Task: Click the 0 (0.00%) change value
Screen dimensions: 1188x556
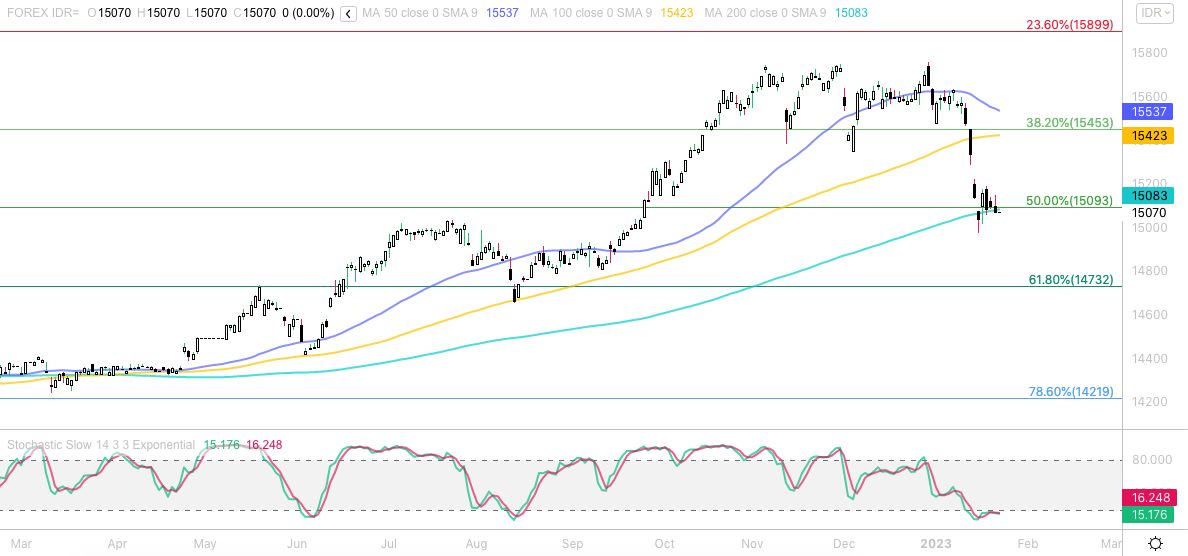Action: pyautogui.click(x=308, y=13)
